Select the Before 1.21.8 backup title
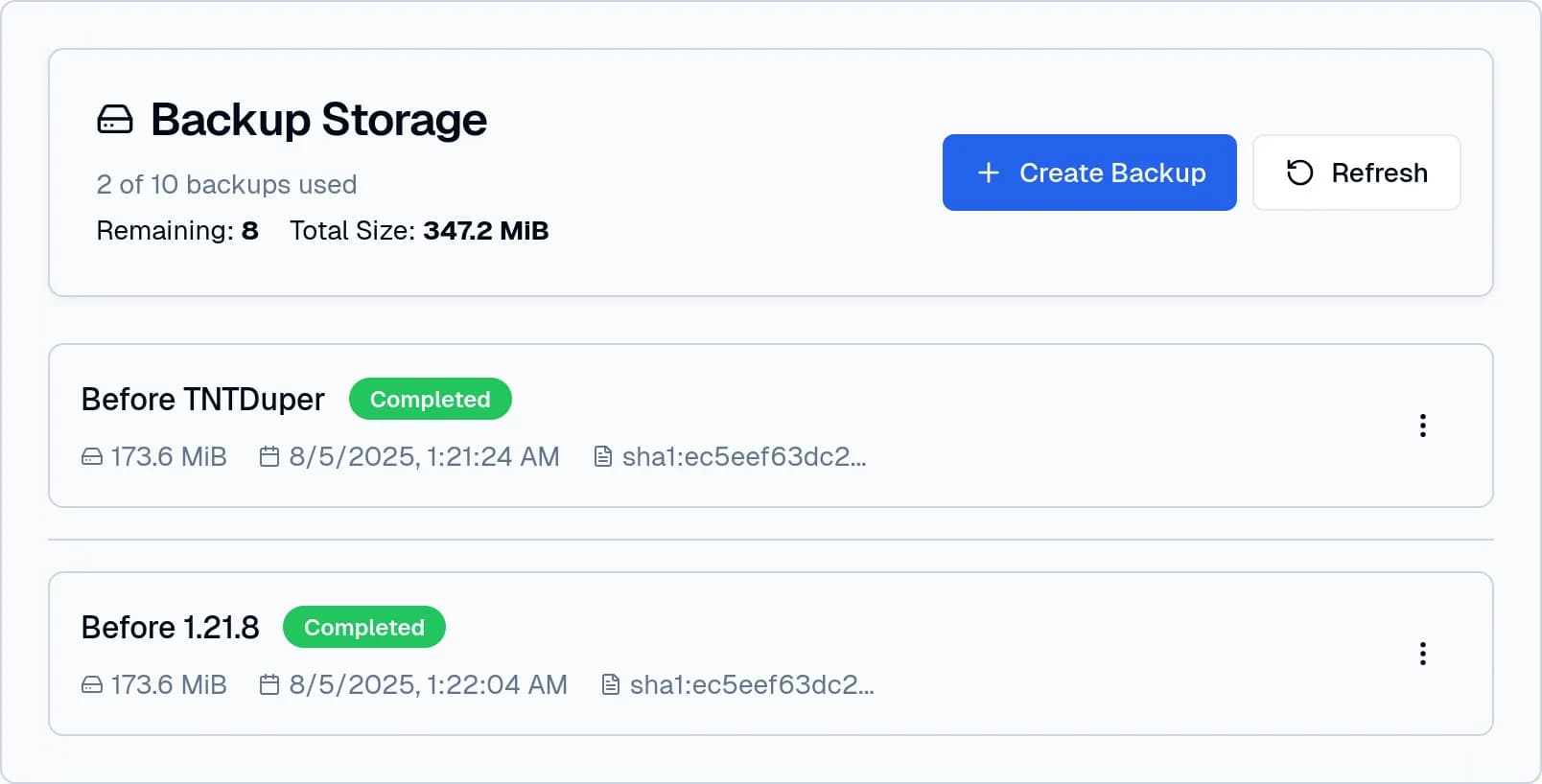 [x=170, y=627]
